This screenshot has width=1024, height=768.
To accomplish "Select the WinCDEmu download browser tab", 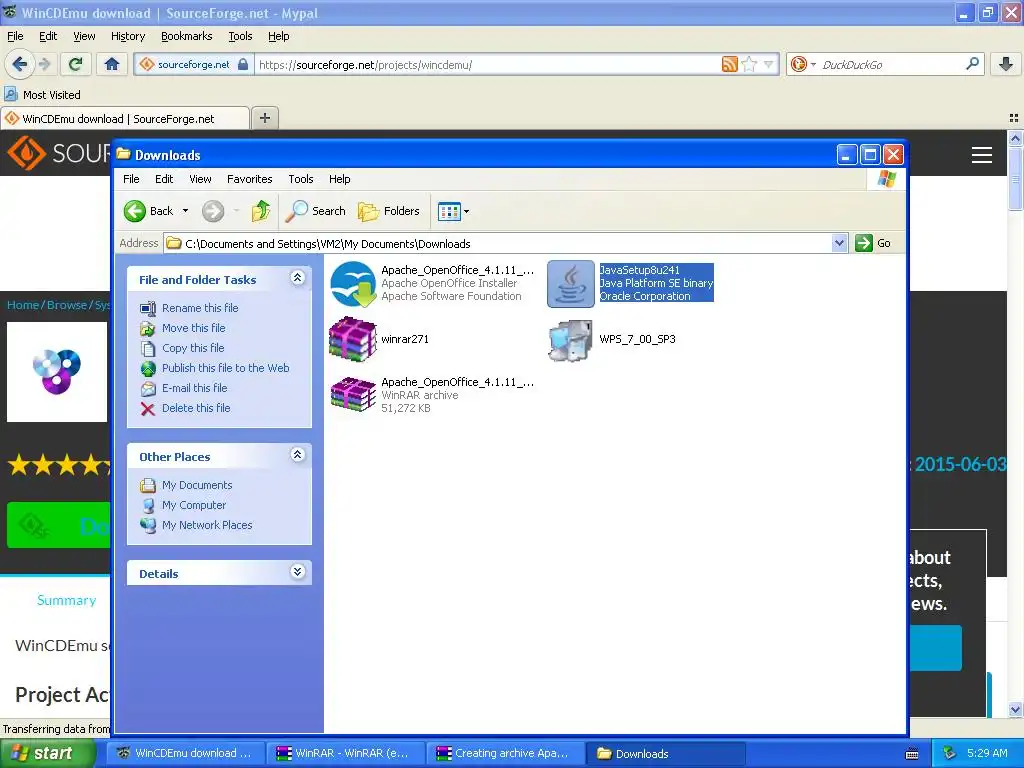I will [x=125, y=119].
